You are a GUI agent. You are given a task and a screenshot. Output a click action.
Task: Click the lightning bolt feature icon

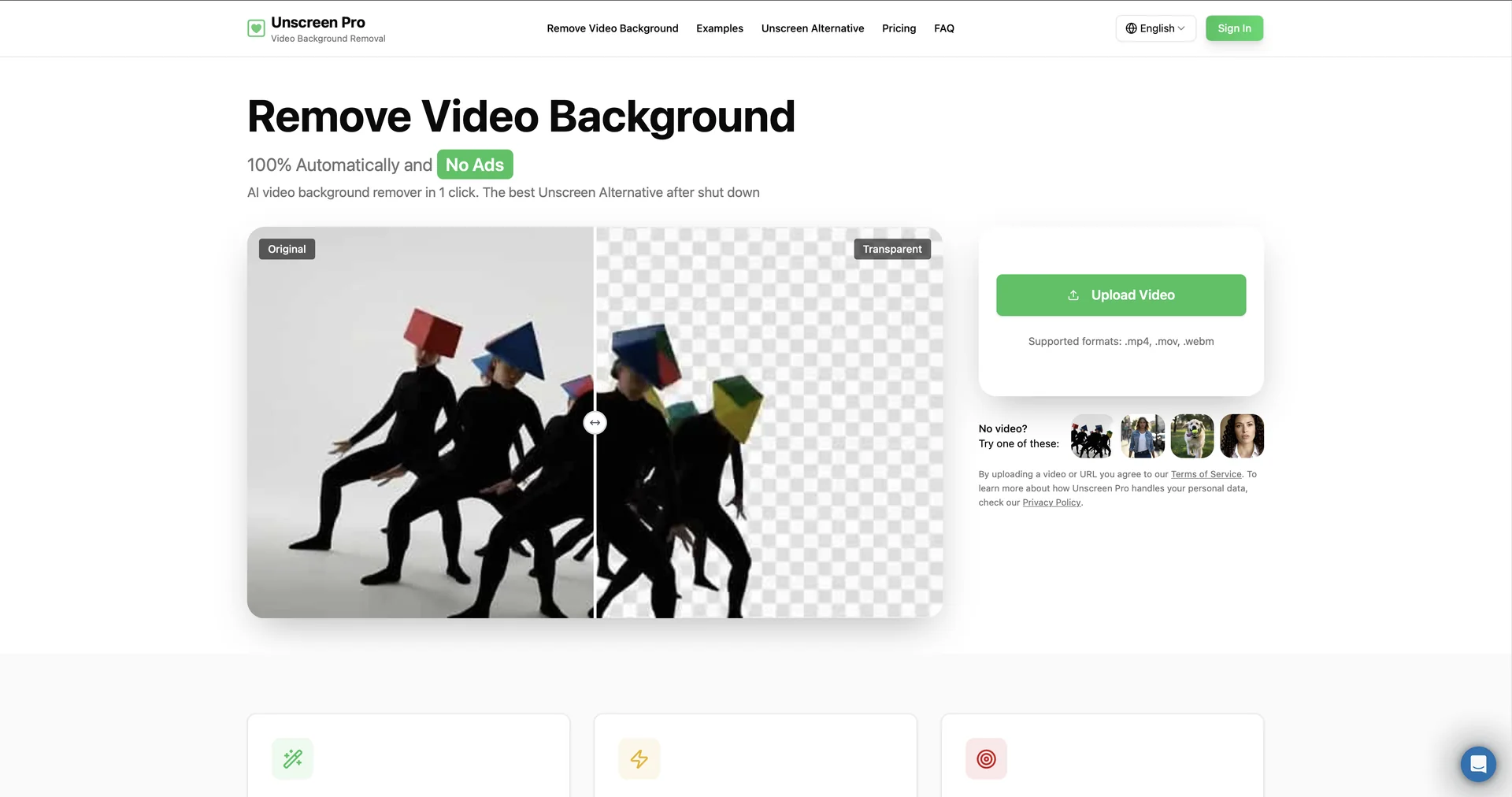[639, 758]
